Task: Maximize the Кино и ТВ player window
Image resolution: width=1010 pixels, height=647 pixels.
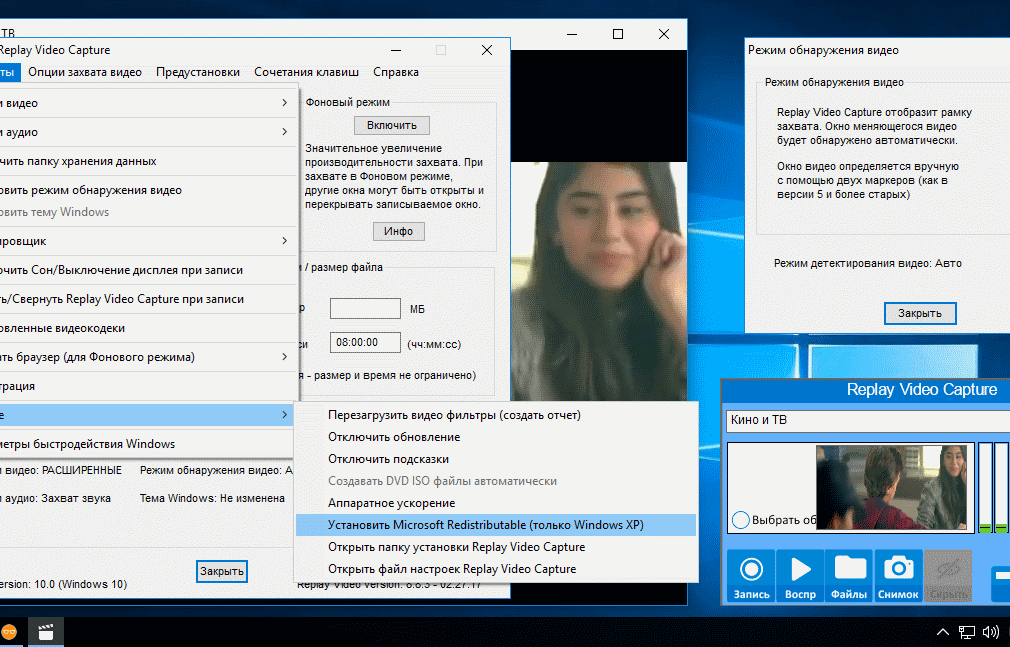Action: click(618, 34)
